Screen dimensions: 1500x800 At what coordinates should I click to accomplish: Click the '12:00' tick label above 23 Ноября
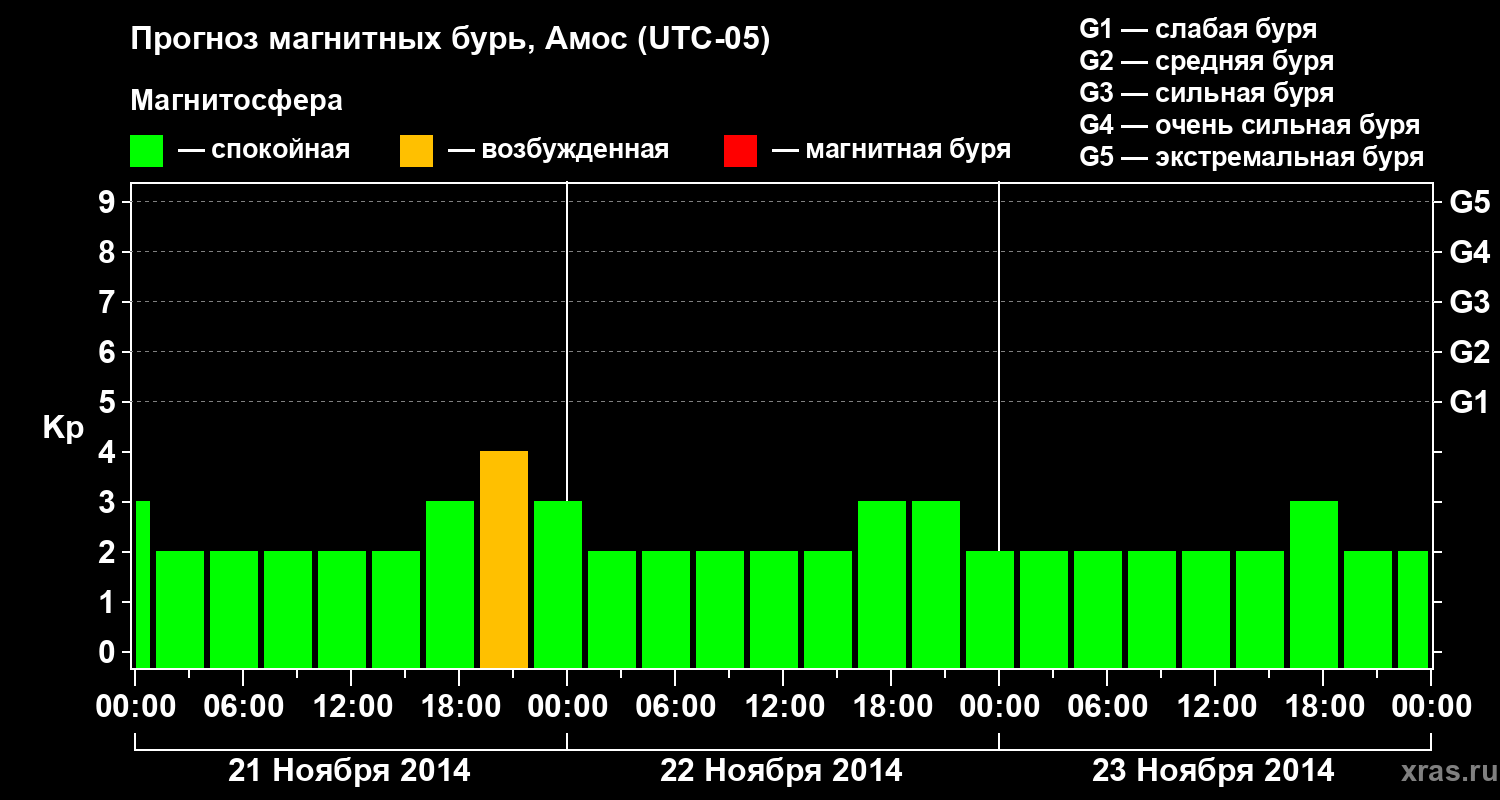point(1216,707)
